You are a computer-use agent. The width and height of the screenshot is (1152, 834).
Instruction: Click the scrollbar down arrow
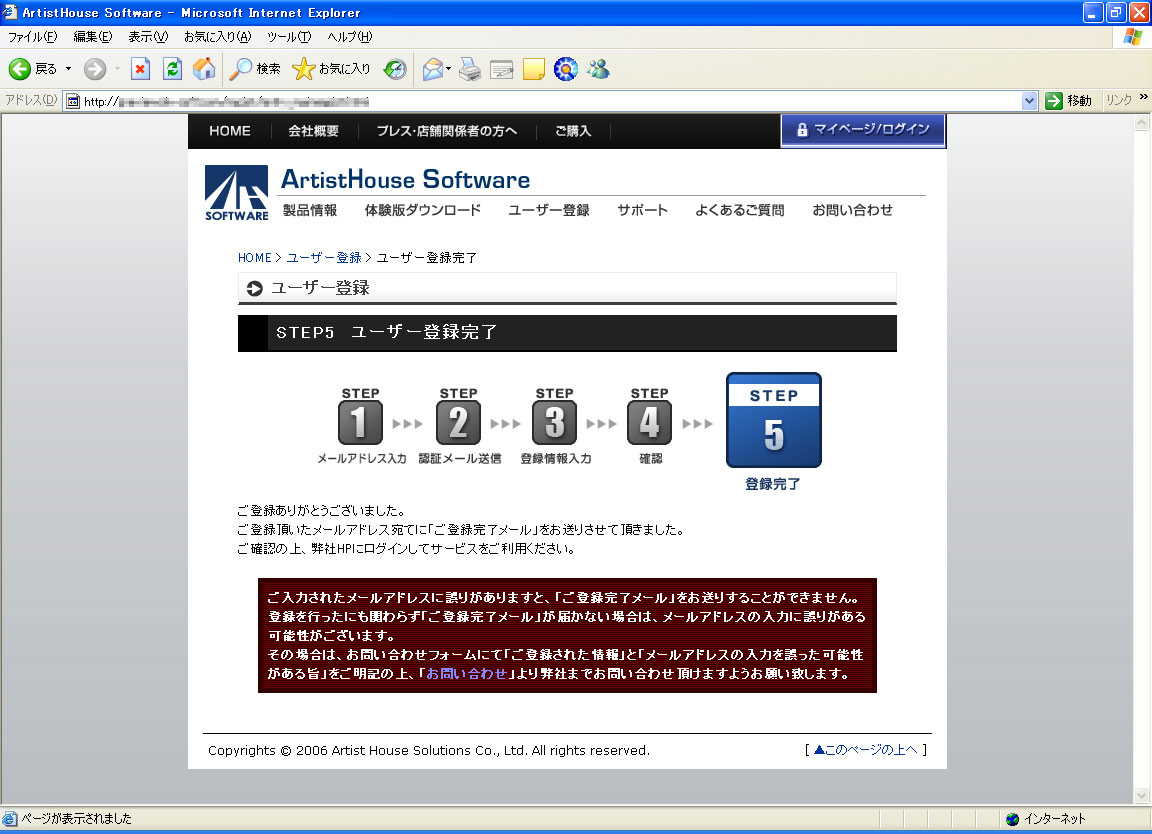tap(1142, 795)
